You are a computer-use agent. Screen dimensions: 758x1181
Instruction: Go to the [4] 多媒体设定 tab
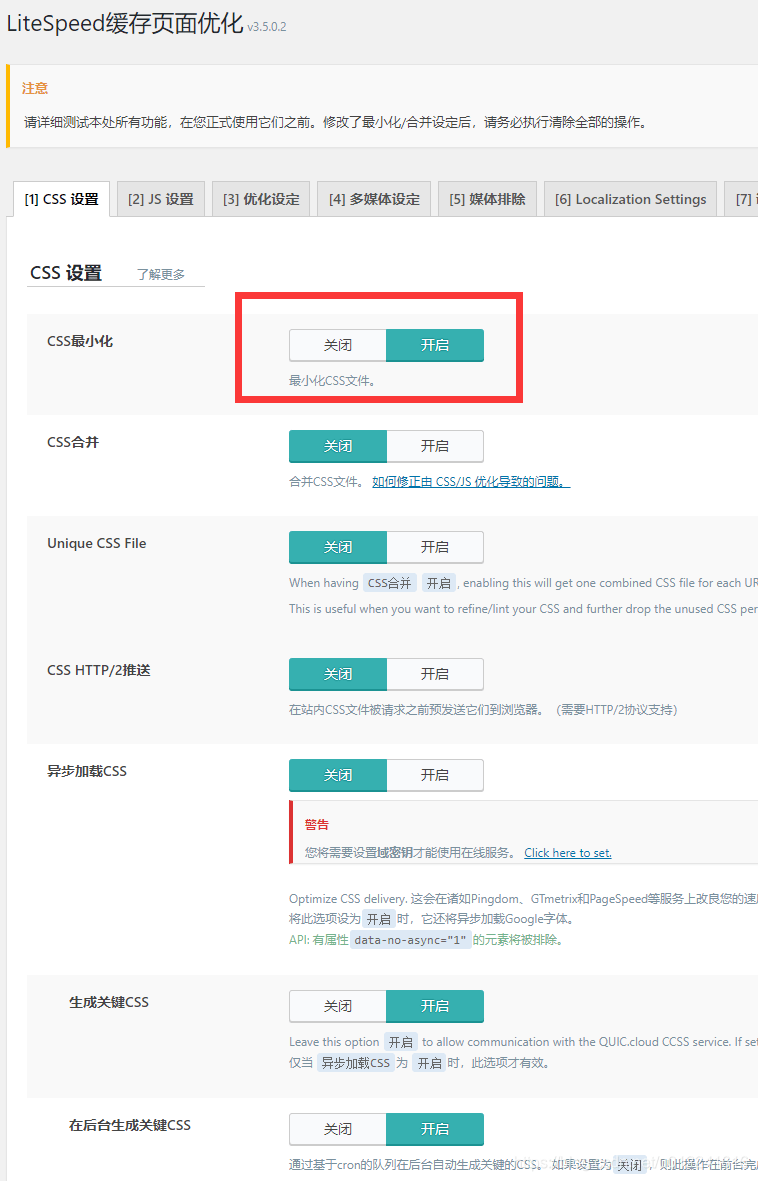[374, 199]
